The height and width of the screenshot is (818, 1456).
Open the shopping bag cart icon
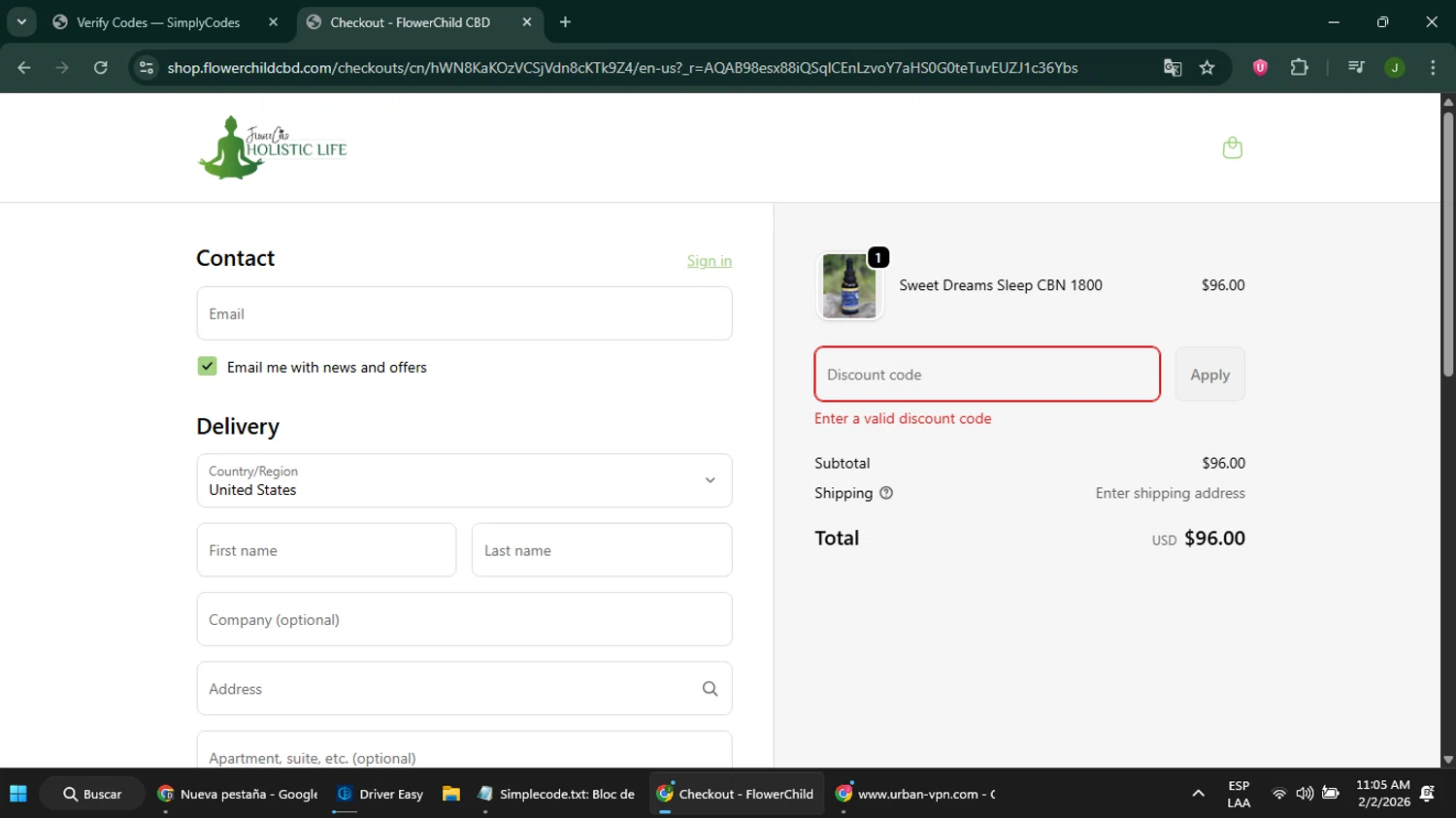click(x=1232, y=147)
